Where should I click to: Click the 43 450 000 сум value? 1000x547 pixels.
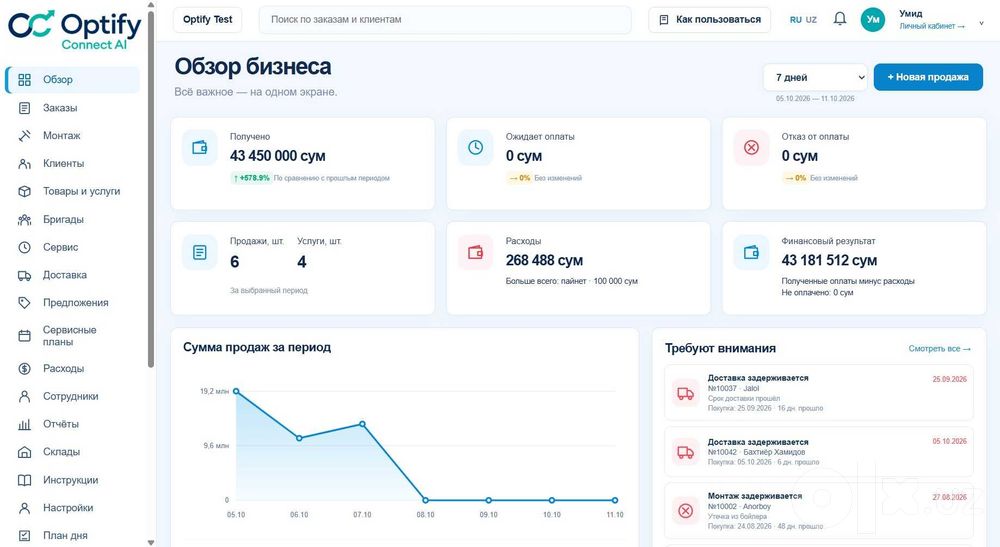click(277, 156)
